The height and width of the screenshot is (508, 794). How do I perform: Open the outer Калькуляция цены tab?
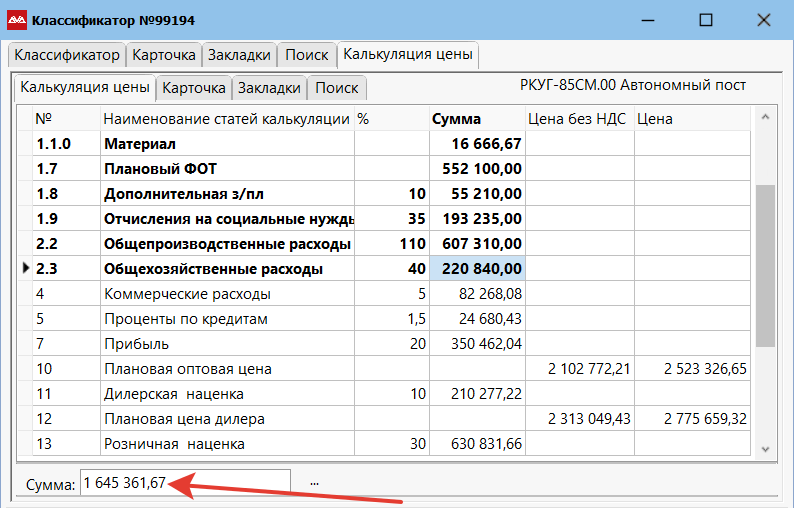click(x=407, y=54)
